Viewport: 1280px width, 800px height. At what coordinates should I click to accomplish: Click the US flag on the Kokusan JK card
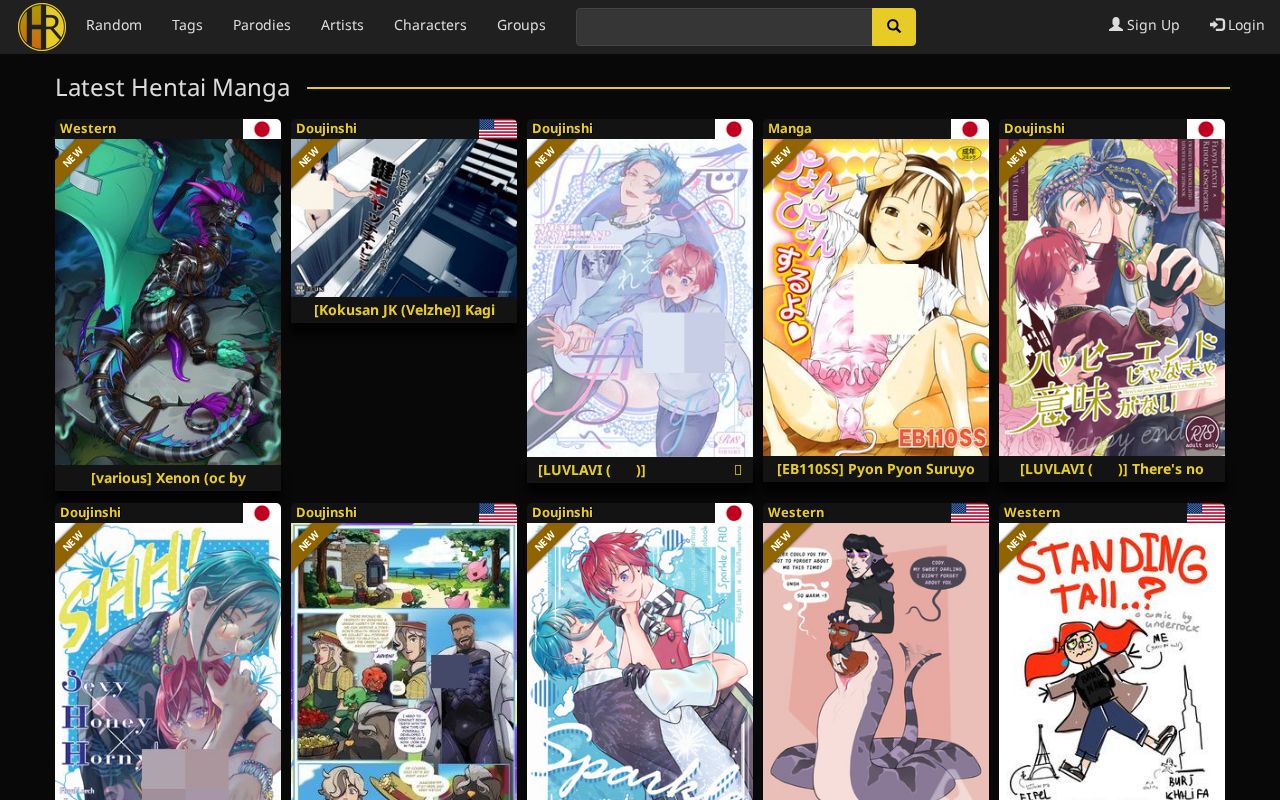pos(498,129)
